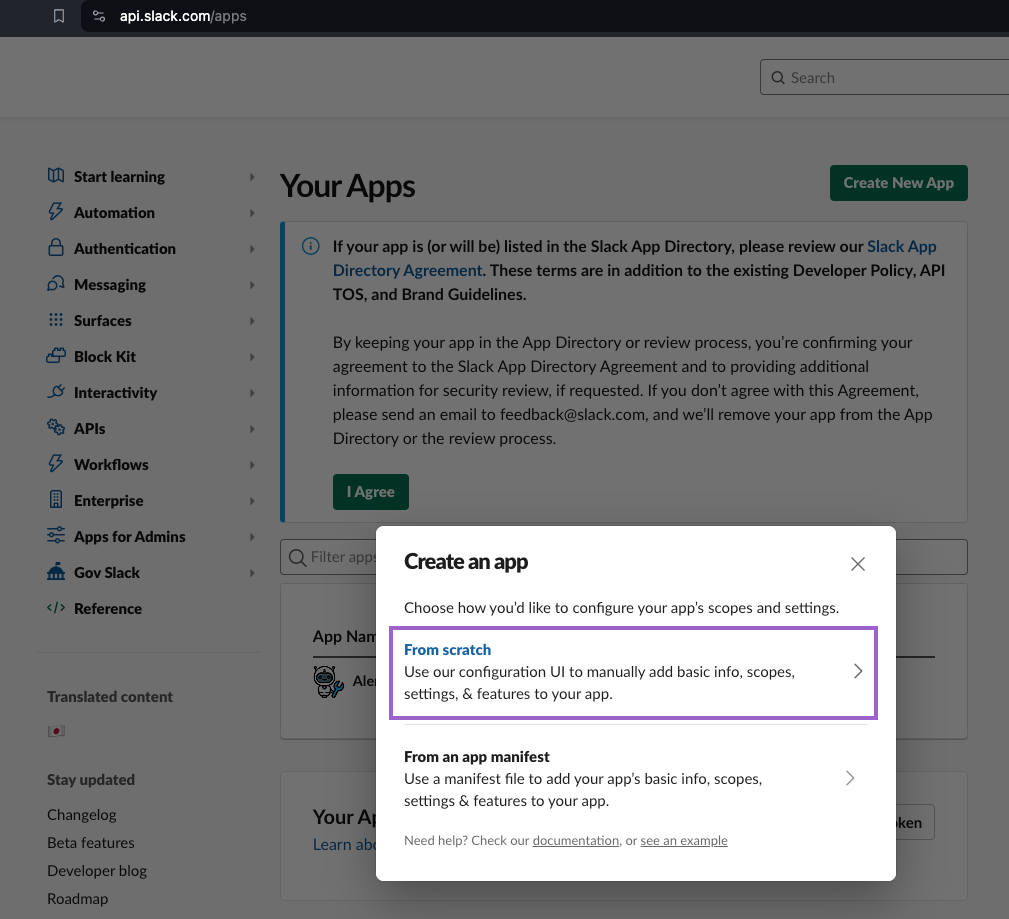This screenshot has height=919, width=1009.
Task: Click the Block Kit icon in sidebar
Action: (x=56, y=356)
